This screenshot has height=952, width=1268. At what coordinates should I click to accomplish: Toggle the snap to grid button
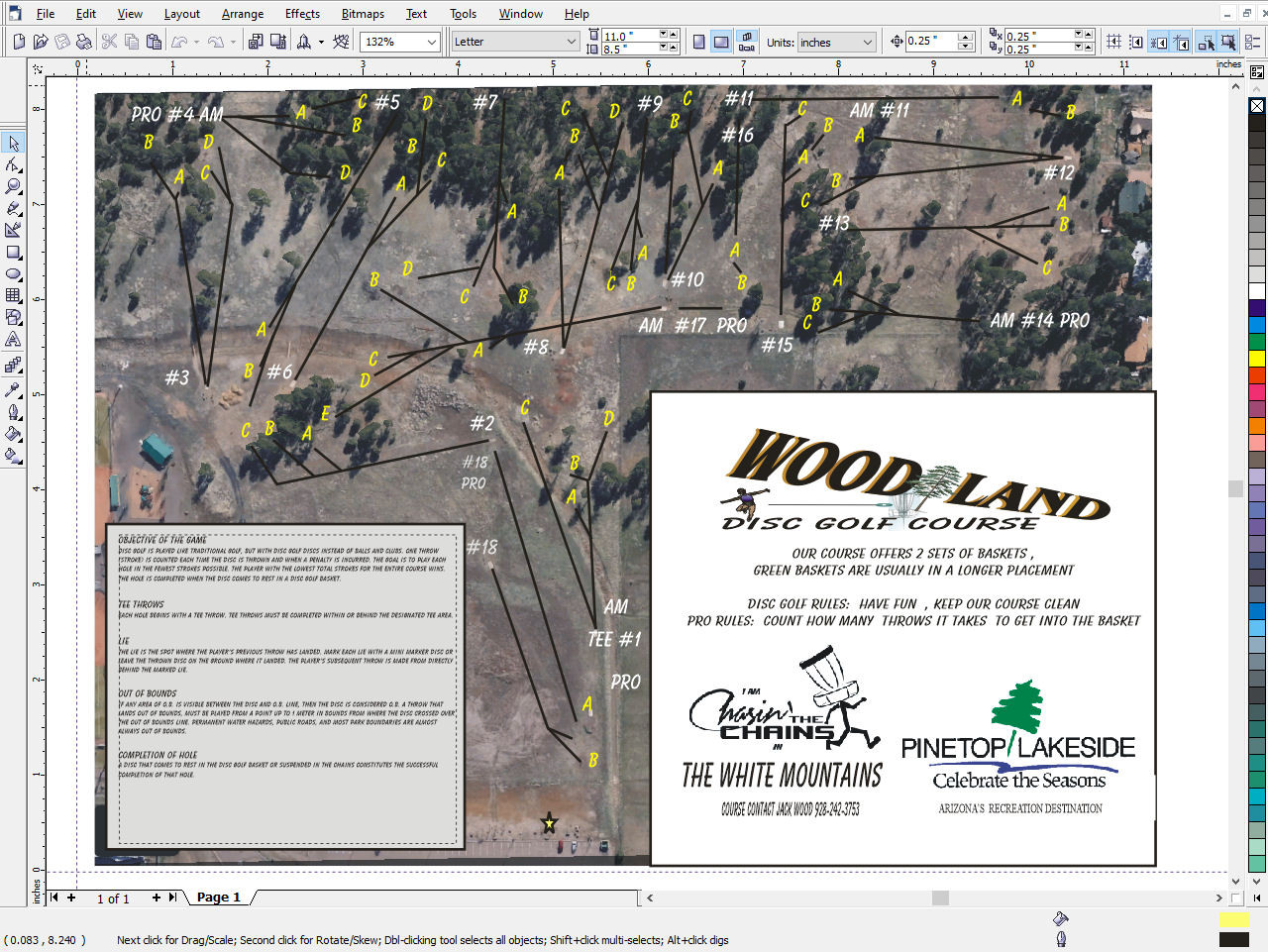(x=1114, y=42)
